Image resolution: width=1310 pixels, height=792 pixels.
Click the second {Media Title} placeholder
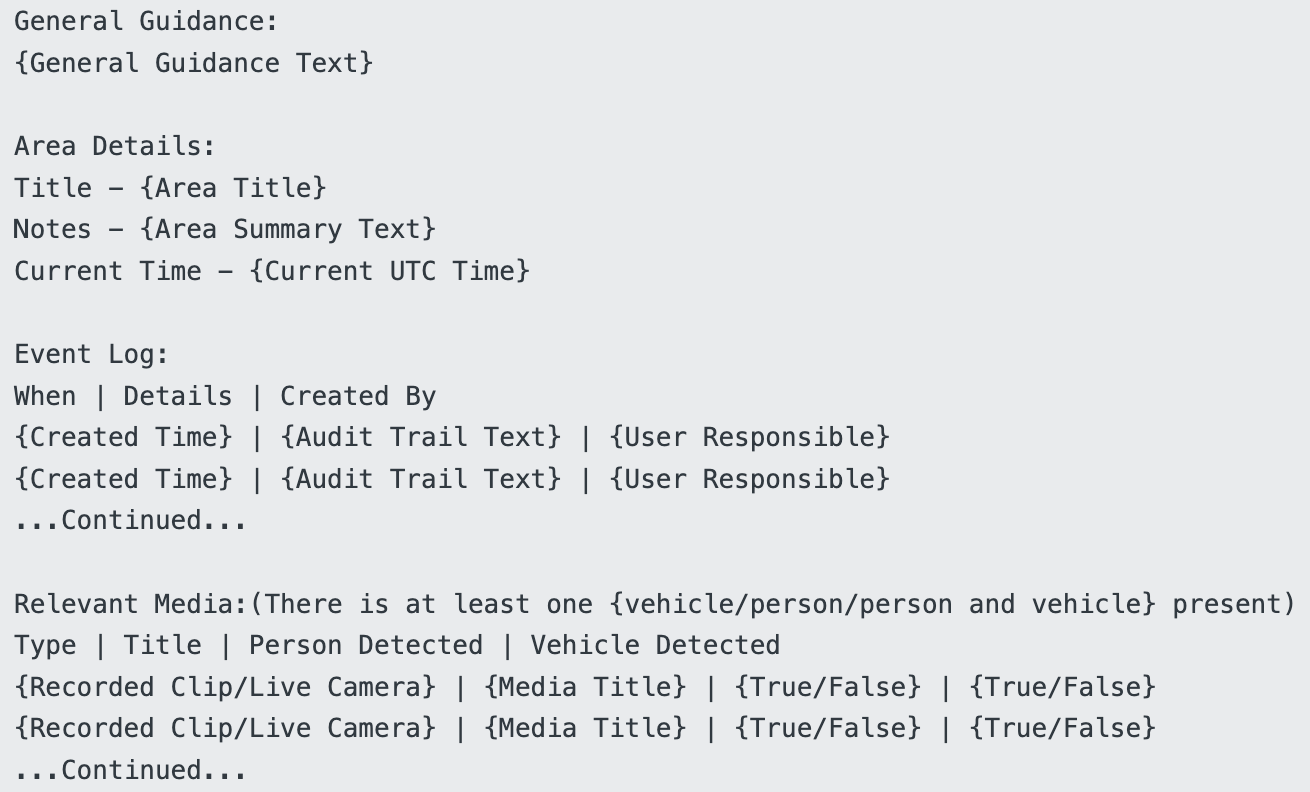pos(585,729)
